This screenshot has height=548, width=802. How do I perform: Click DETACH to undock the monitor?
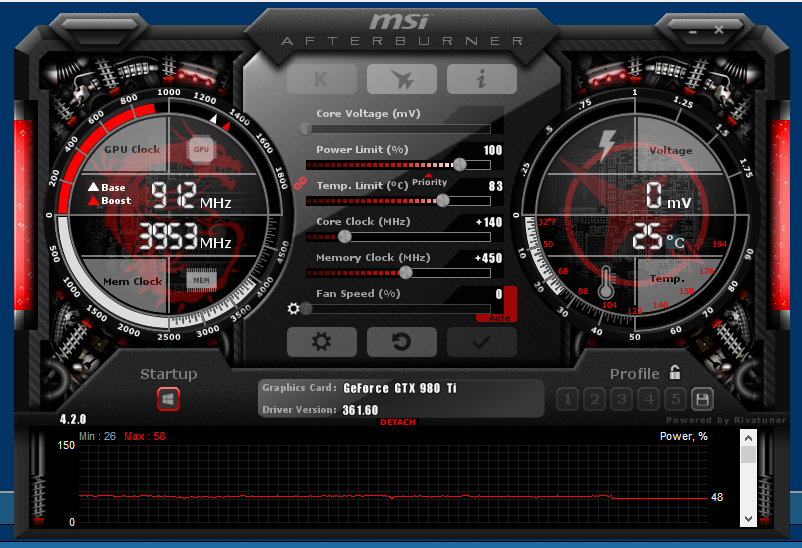click(x=397, y=422)
